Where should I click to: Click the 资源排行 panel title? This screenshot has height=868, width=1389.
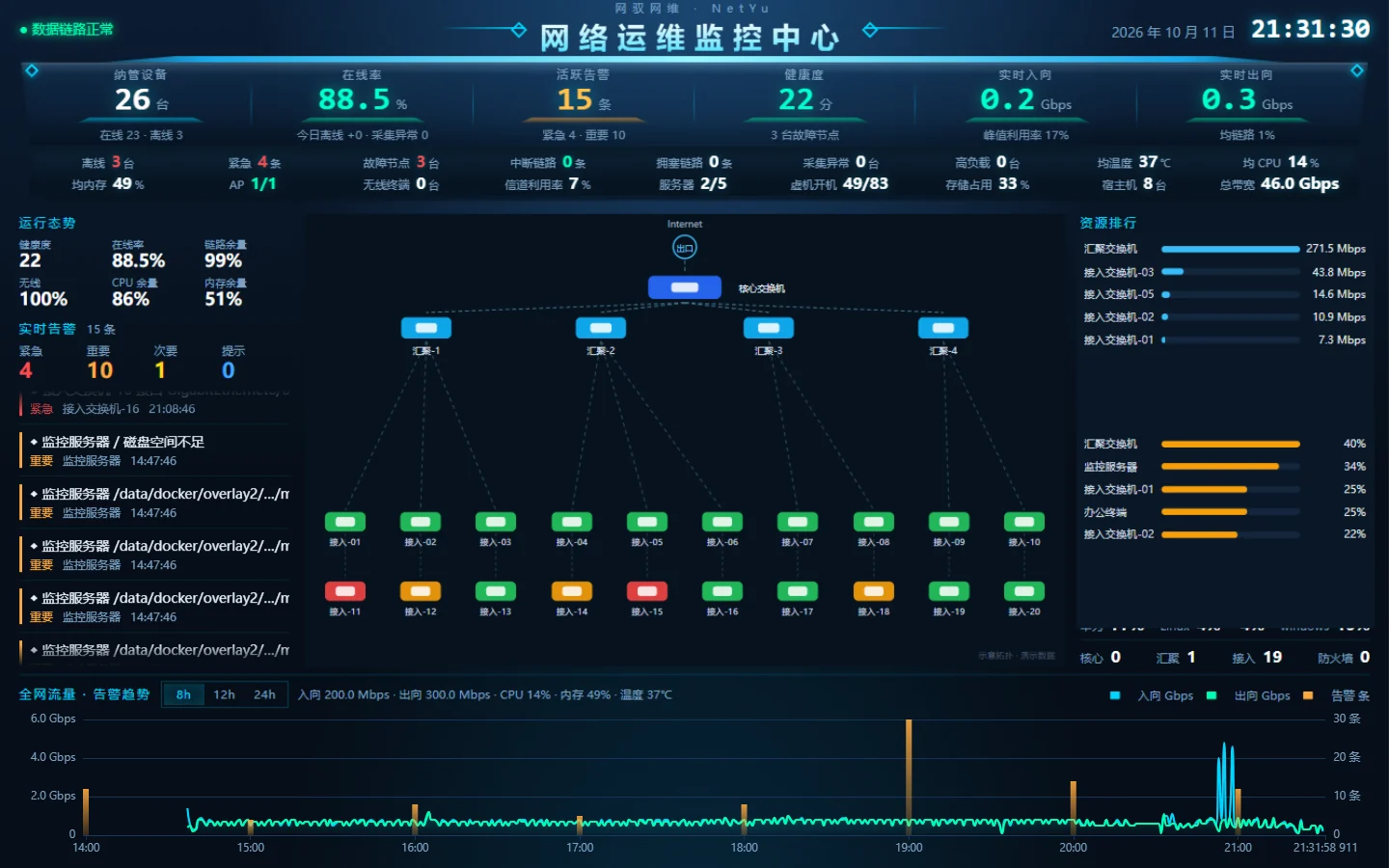1107,223
